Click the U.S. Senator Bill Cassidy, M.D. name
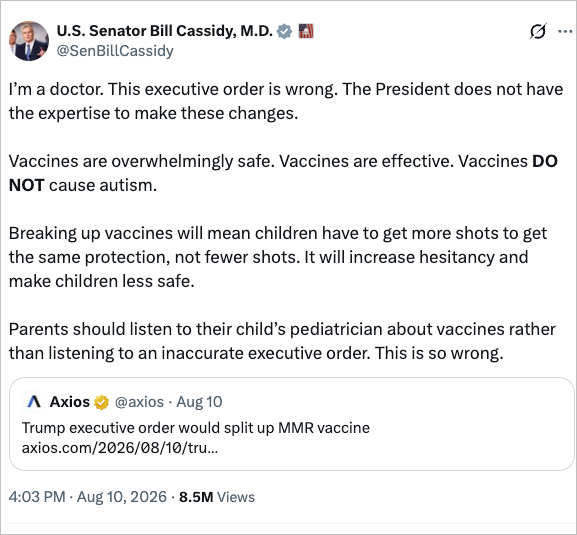Viewport: 577px width, 535px height. [164, 31]
